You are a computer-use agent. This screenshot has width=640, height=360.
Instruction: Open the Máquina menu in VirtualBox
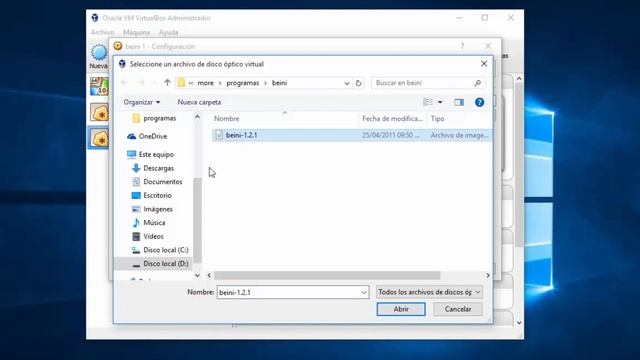[x=136, y=32]
